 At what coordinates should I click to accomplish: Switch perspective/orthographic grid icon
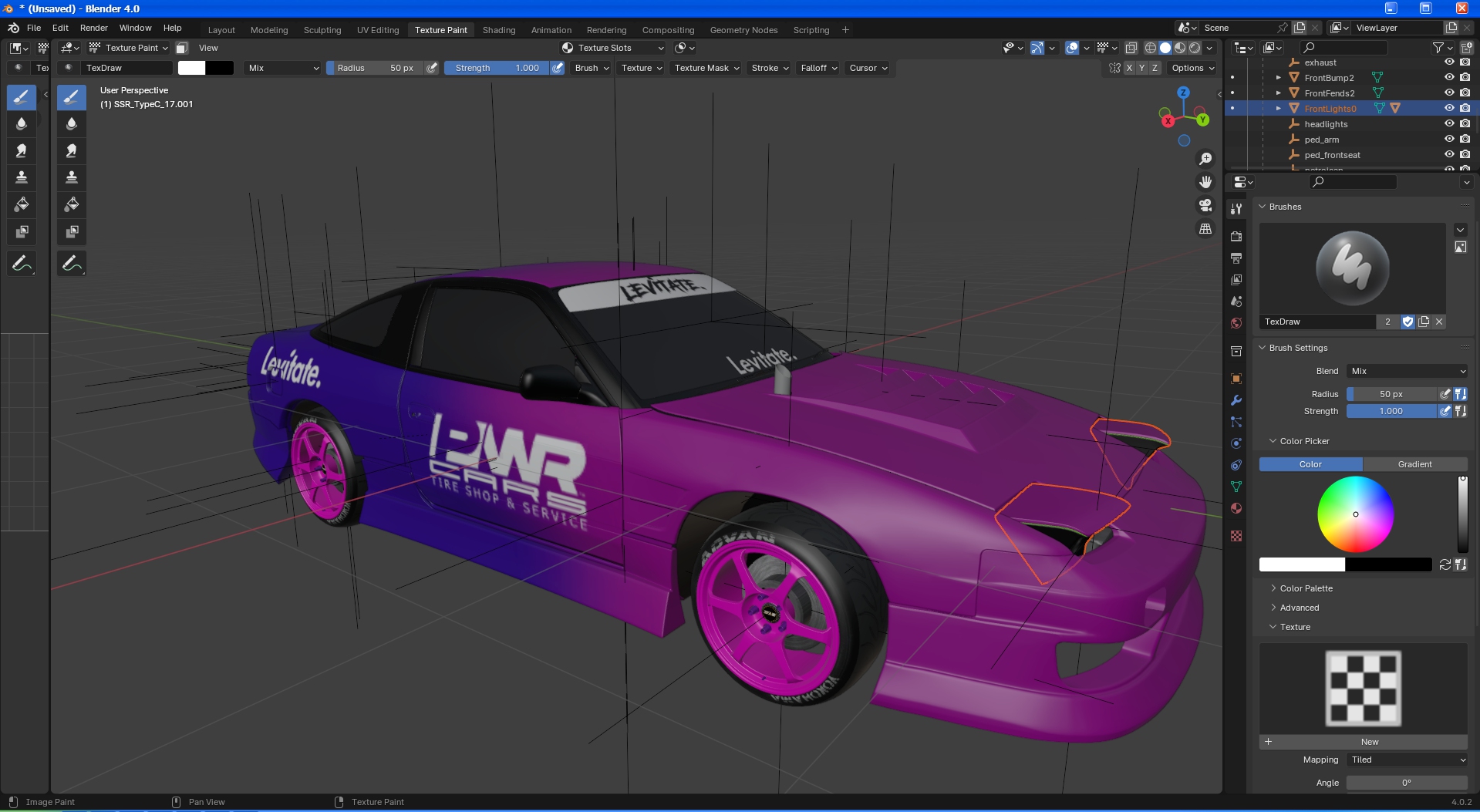[x=1205, y=229]
